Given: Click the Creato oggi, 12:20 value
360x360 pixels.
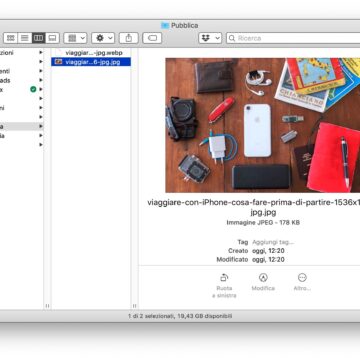Looking at the screenshot, I should [268, 251].
